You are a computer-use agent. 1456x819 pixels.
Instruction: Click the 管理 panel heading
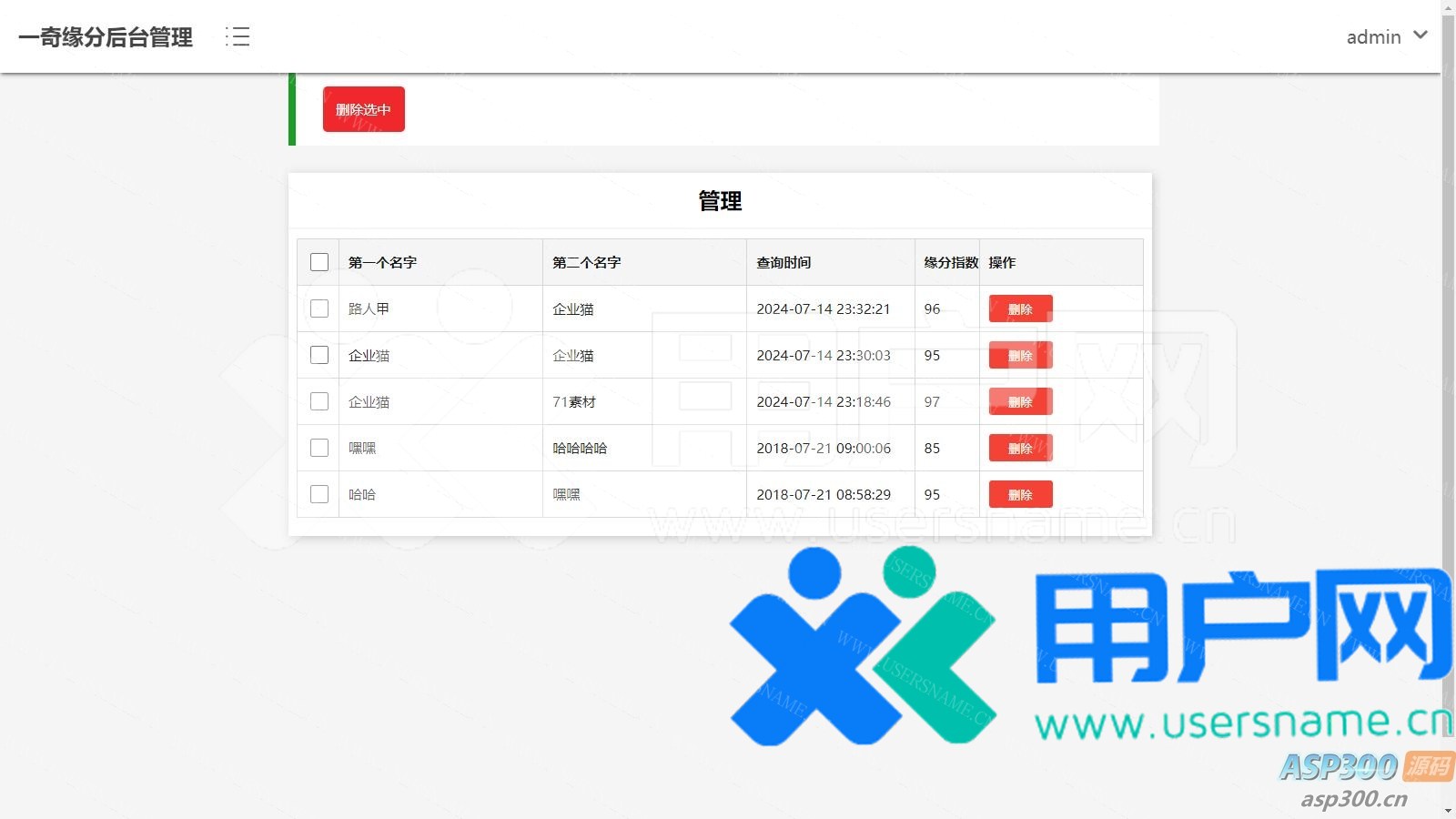(720, 201)
